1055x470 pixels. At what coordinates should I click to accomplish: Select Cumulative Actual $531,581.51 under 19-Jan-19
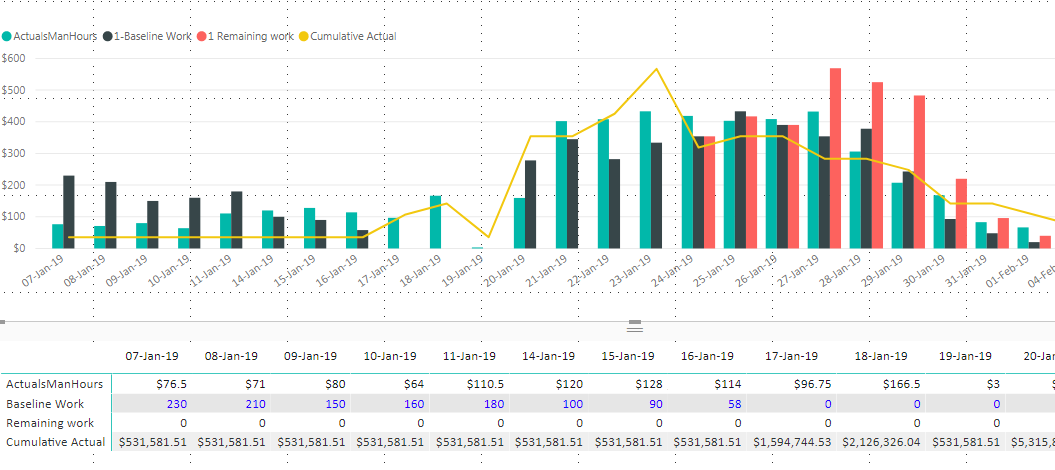965,442
